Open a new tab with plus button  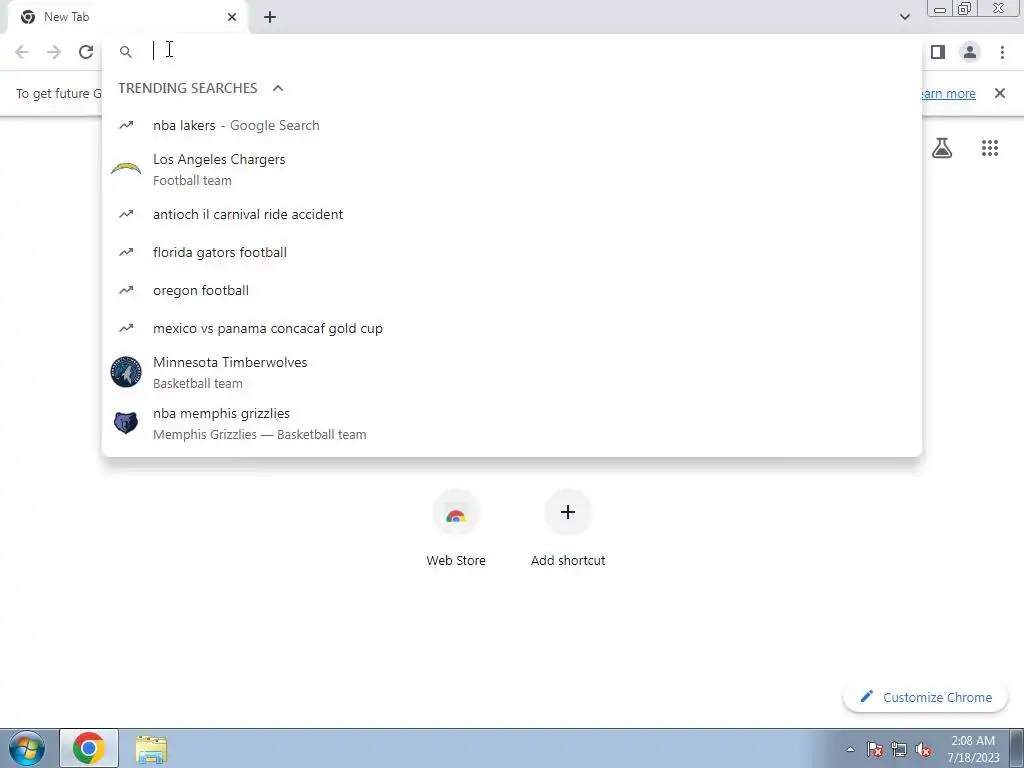tap(270, 17)
